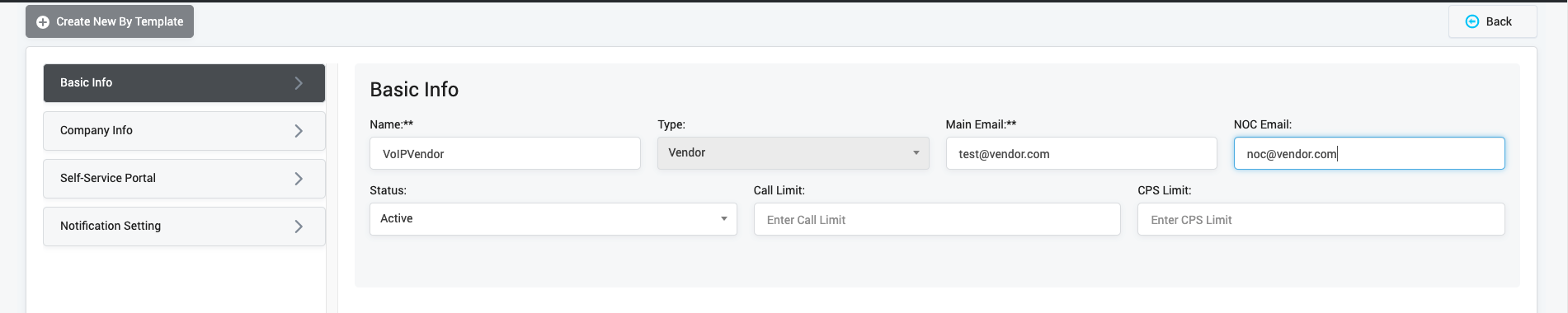This screenshot has height=313, width=1568.
Task: Click the chevron on the Company Info row
Action: [299, 131]
